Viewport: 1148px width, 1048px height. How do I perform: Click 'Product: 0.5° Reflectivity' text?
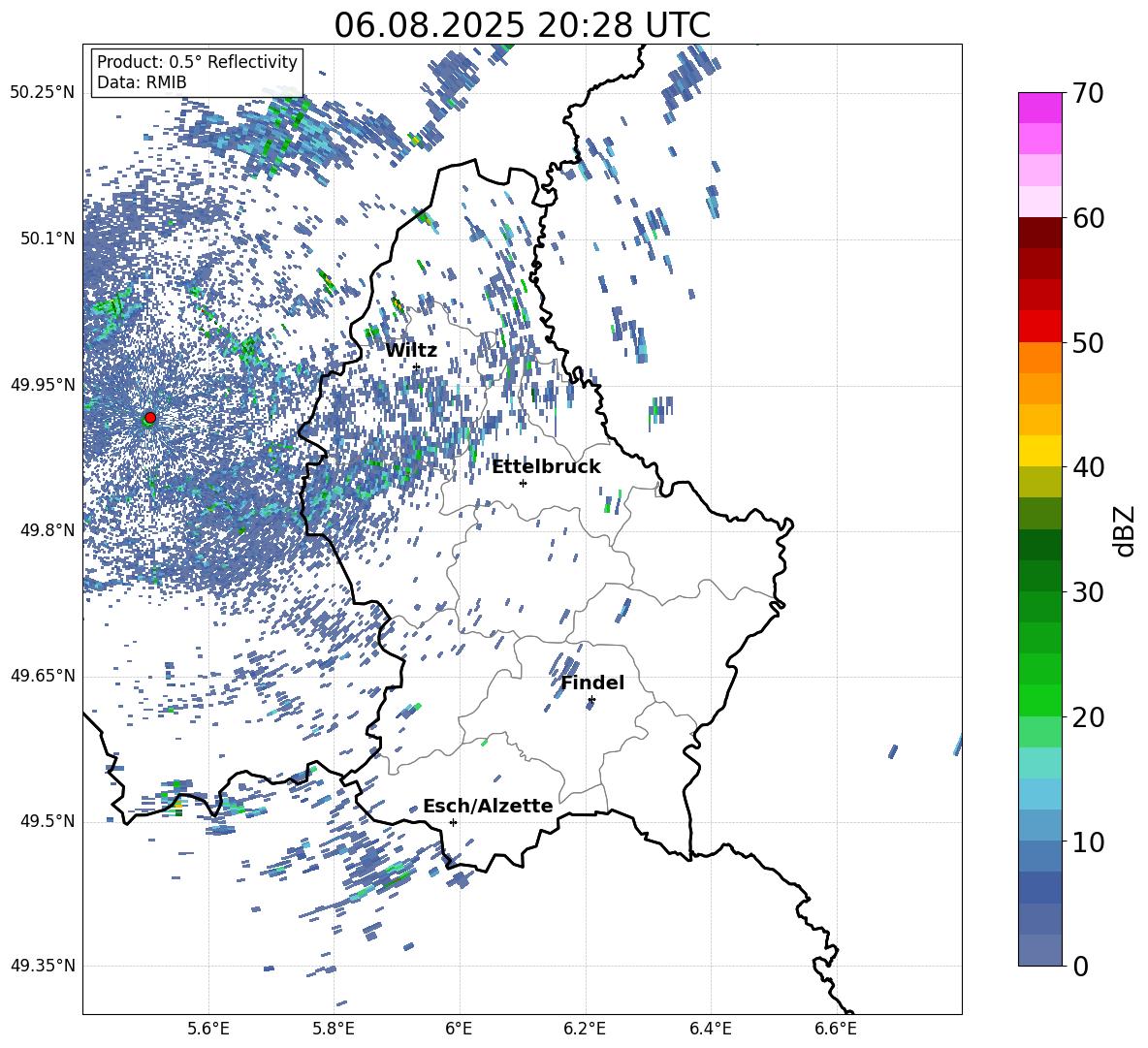click(197, 62)
